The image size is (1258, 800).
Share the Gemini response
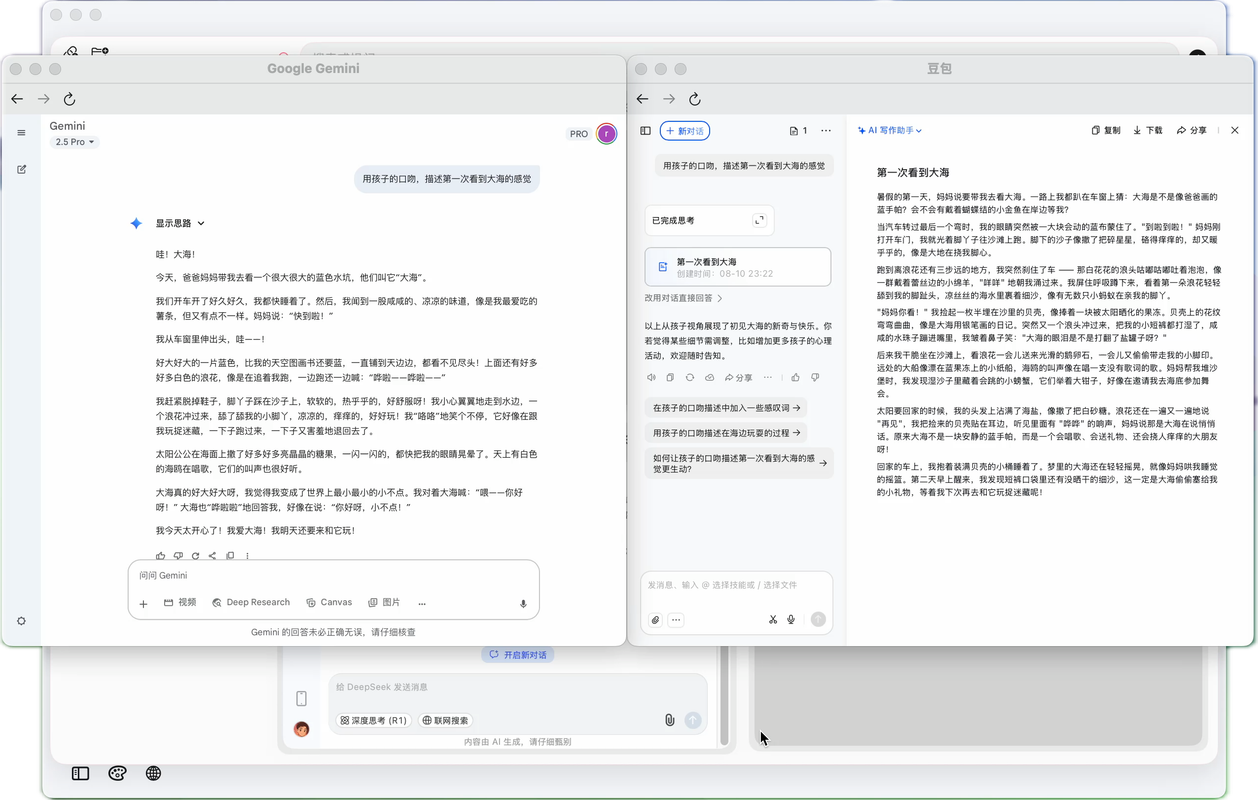click(212, 556)
